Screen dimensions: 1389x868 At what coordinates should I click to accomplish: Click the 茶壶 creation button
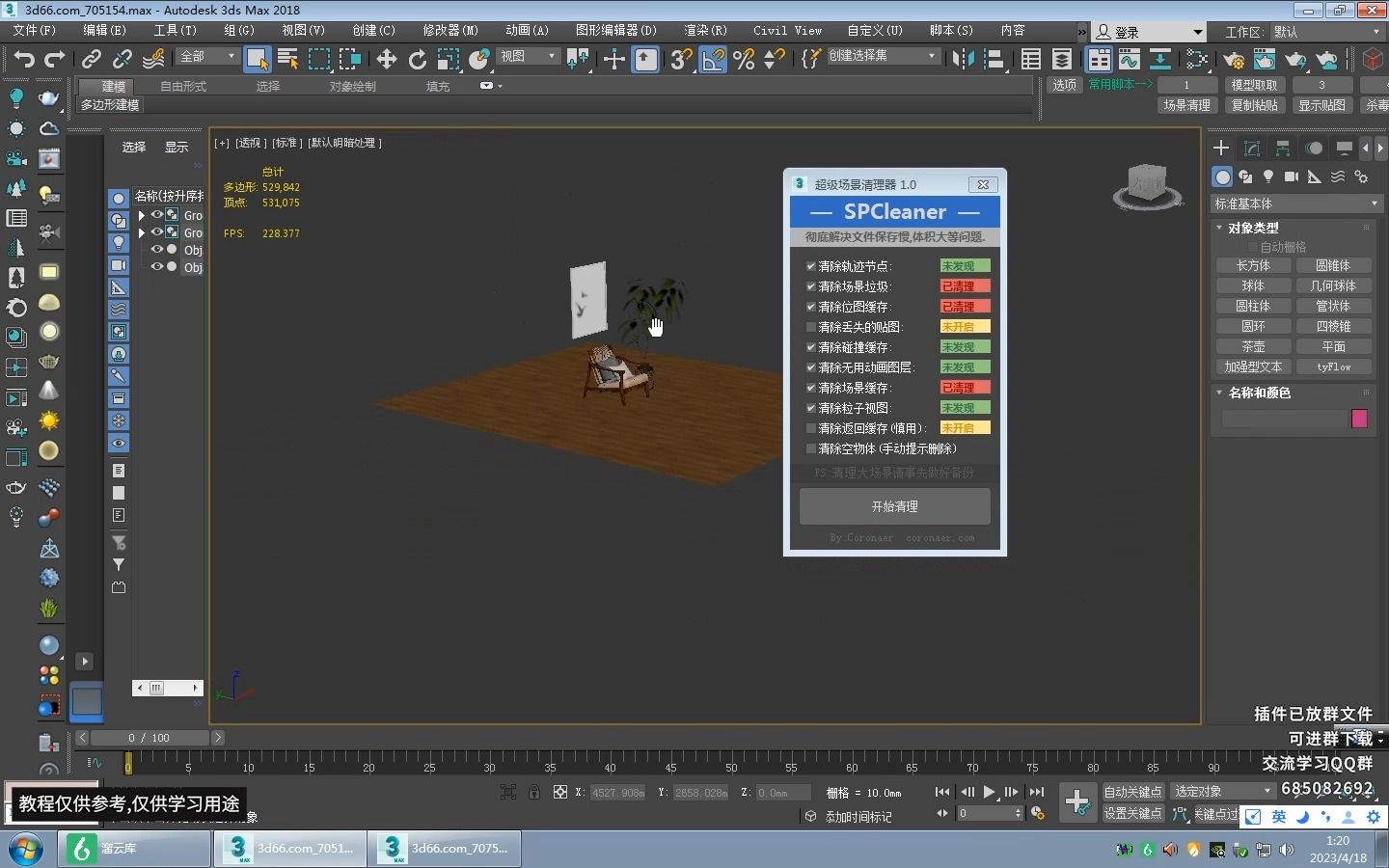click(1253, 345)
